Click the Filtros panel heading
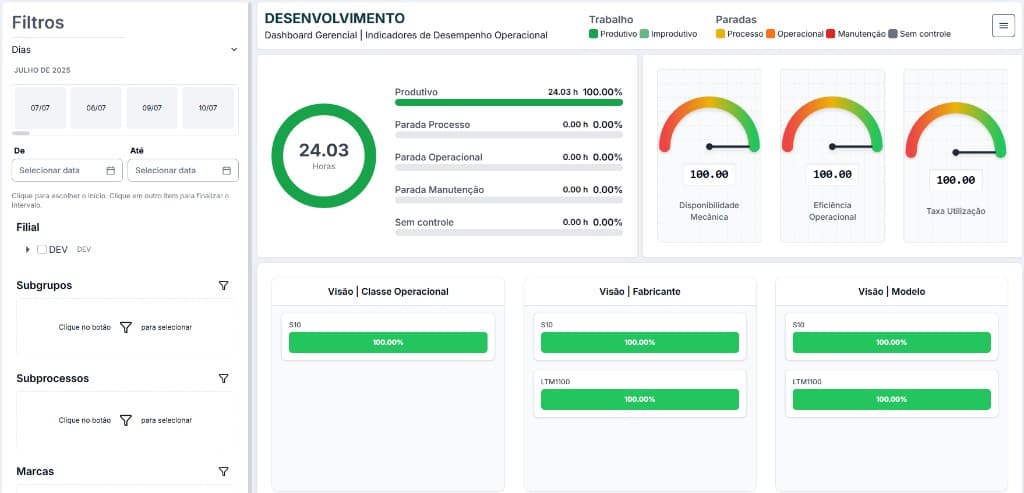This screenshot has width=1024, height=493. 38,23
